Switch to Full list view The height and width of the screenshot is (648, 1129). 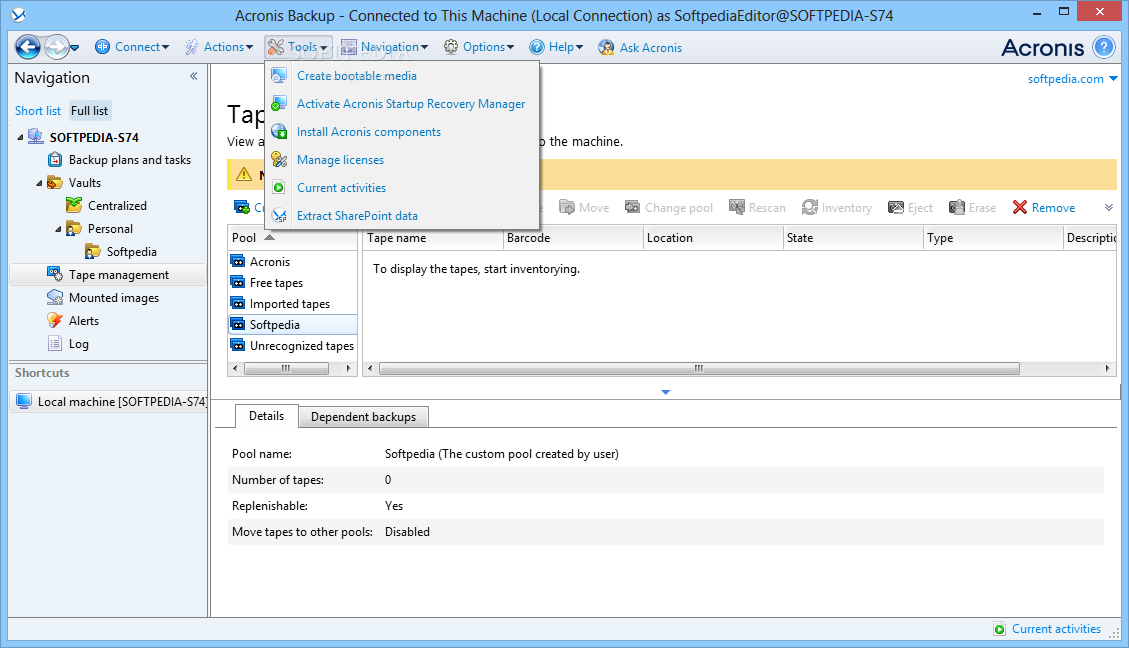click(x=89, y=111)
